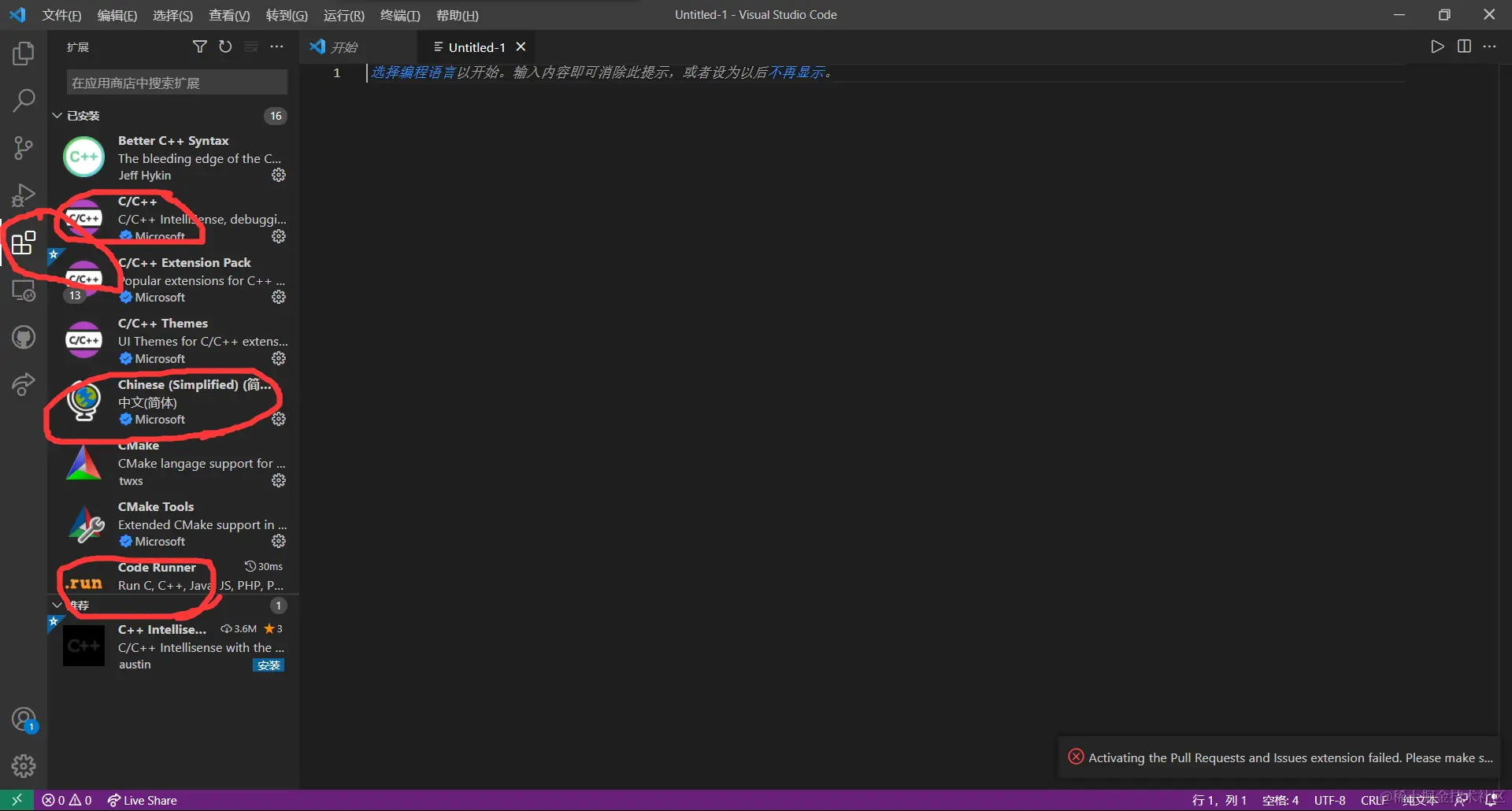Open the Live Share view in activity bar
Image resolution: width=1512 pixels, height=811 pixels.
(24, 385)
